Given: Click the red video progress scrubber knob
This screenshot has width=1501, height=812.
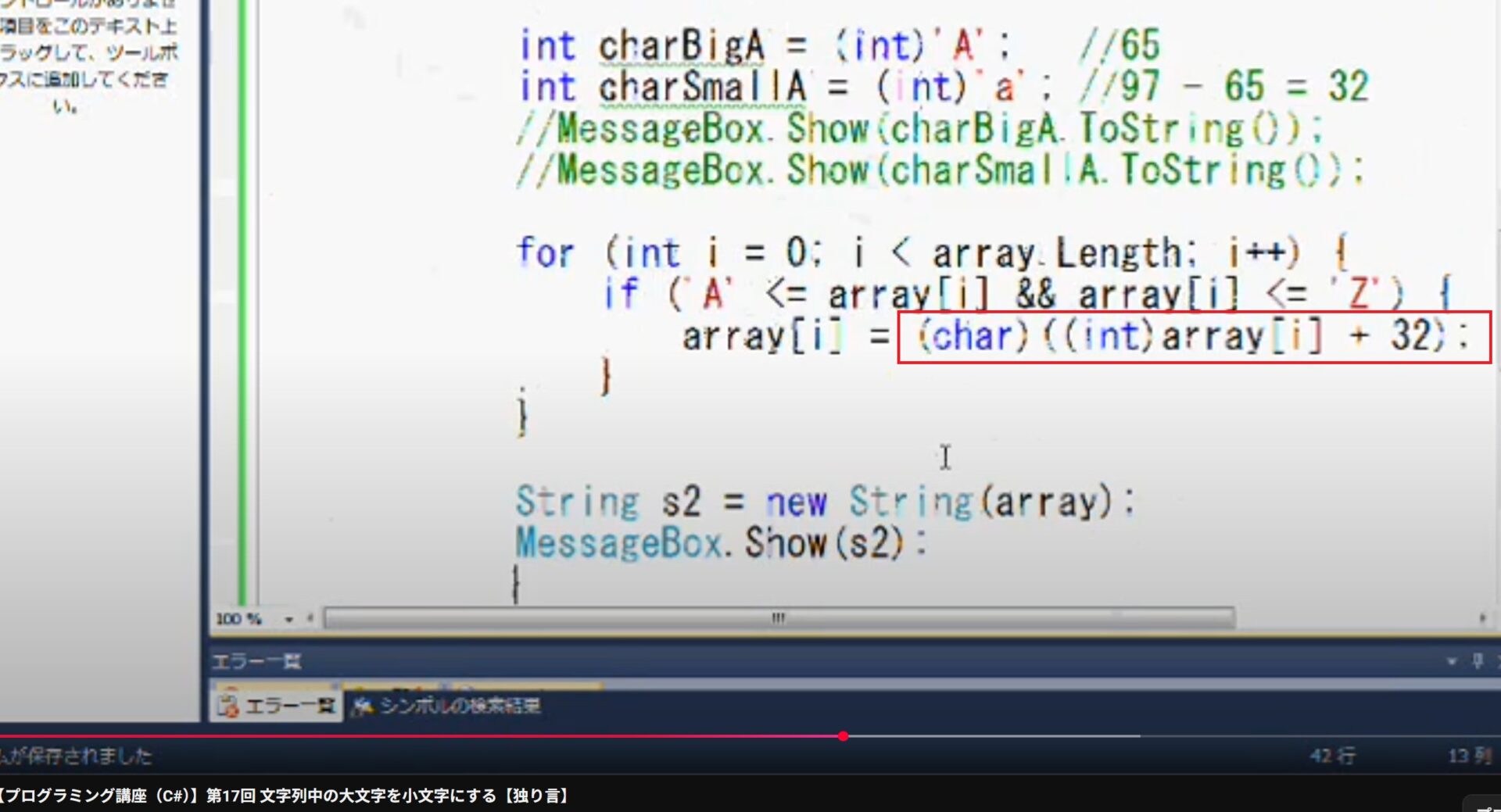Looking at the screenshot, I should point(843,736).
